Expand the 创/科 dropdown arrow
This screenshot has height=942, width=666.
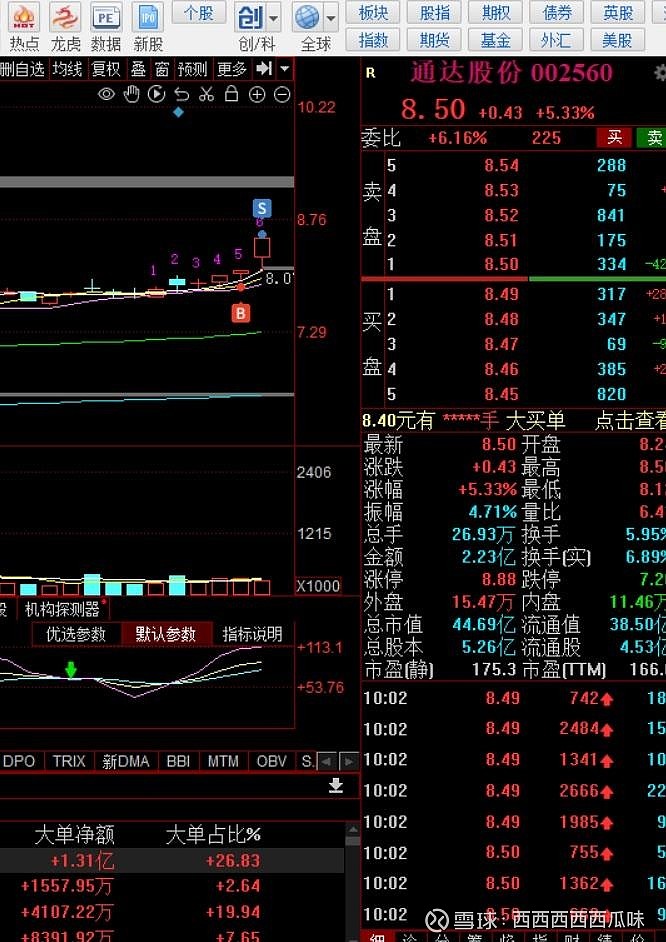pos(274,19)
